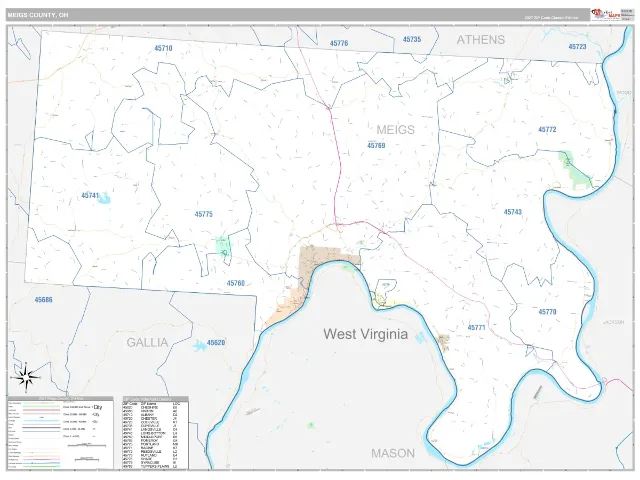The width and height of the screenshot is (640, 480).
Task: Click the ZIP code 45620 label
Action: [x=216, y=343]
